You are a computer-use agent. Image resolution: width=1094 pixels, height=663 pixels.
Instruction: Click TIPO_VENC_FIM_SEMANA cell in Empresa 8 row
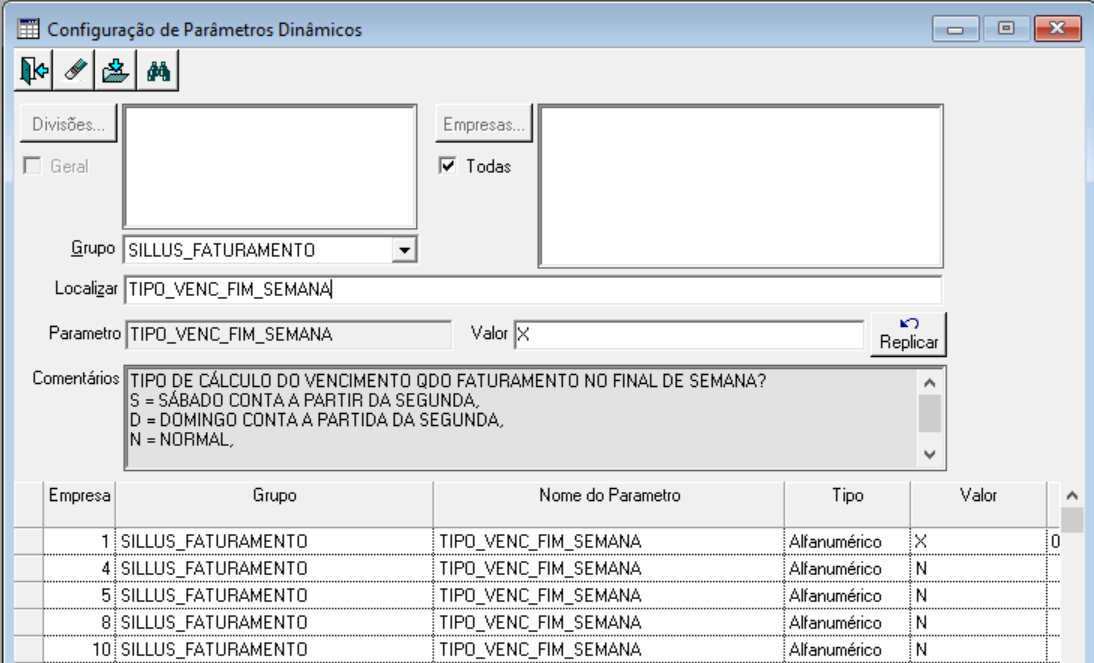[609, 623]
